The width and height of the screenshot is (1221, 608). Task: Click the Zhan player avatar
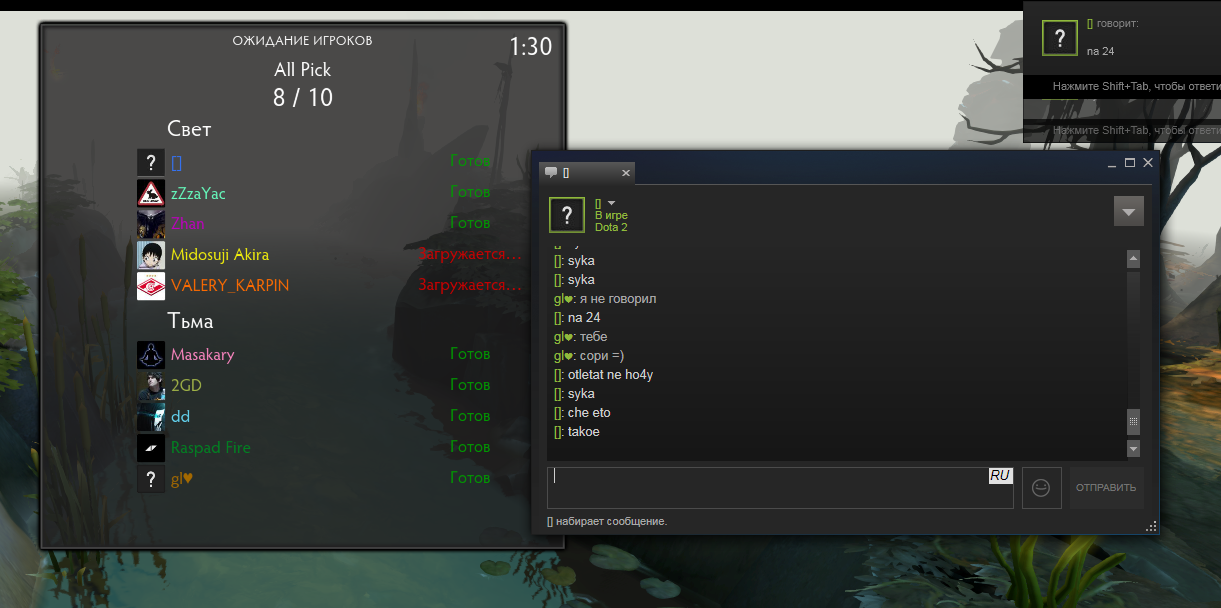tap(151, 224)
